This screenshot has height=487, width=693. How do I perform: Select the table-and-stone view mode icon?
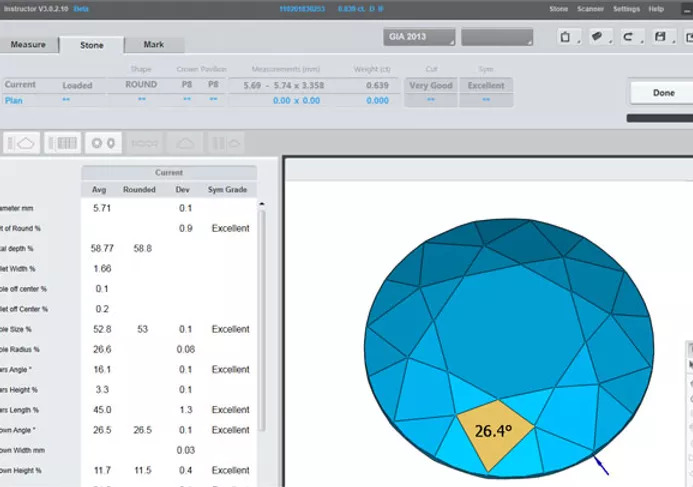[62, 142]
